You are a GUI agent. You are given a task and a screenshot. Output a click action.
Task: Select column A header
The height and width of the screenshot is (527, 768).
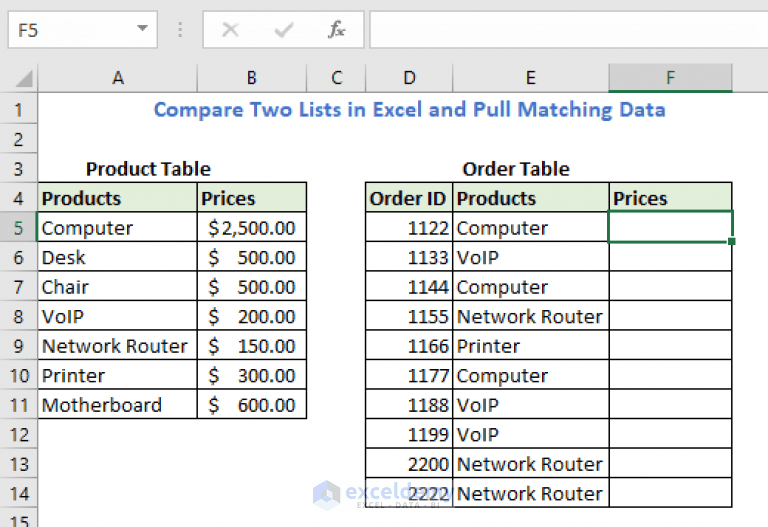(118, 78)
